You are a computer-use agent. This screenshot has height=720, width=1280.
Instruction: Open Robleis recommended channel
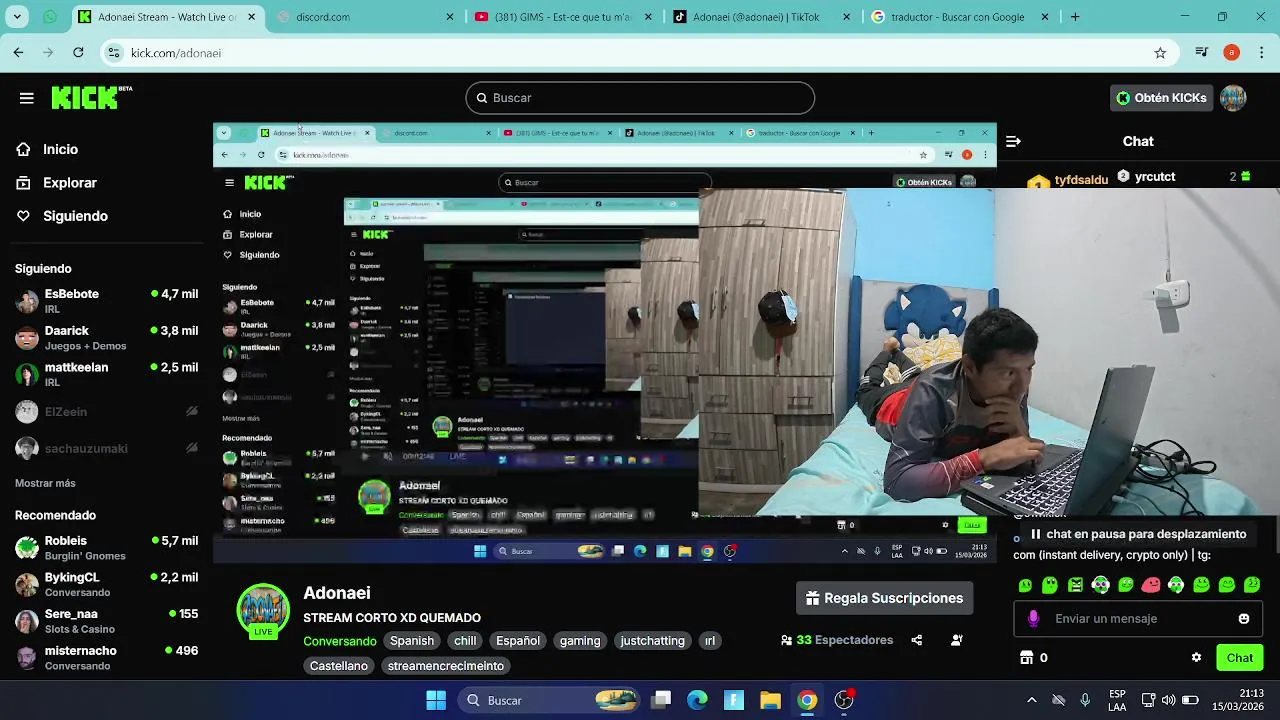(106, 547)
